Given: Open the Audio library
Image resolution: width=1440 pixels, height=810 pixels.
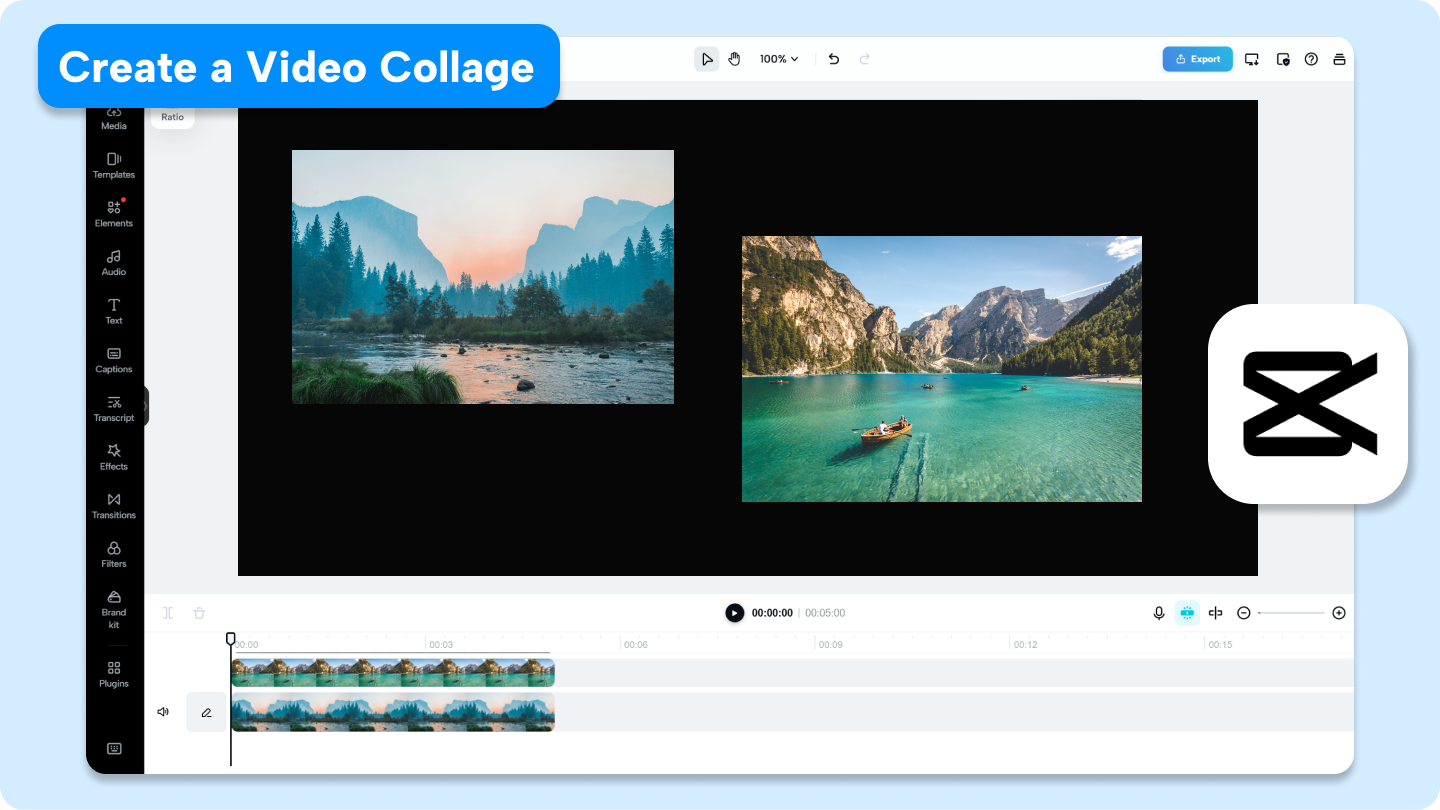Looking at the screenshot, I should 113,262.
